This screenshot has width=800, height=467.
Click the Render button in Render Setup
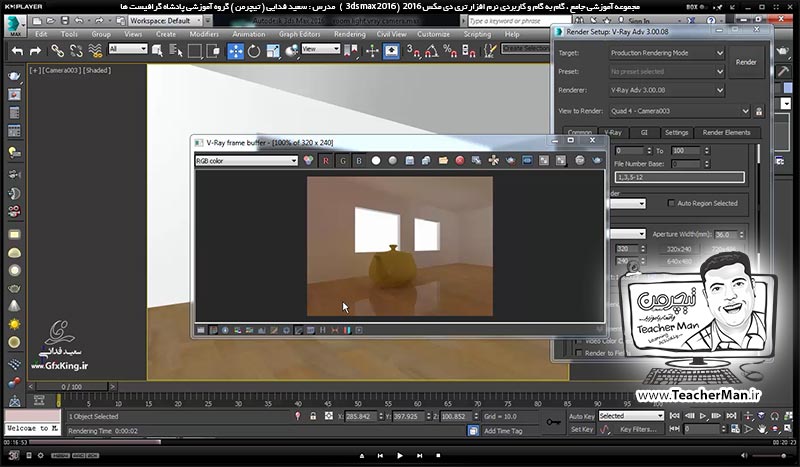[746, 62]
